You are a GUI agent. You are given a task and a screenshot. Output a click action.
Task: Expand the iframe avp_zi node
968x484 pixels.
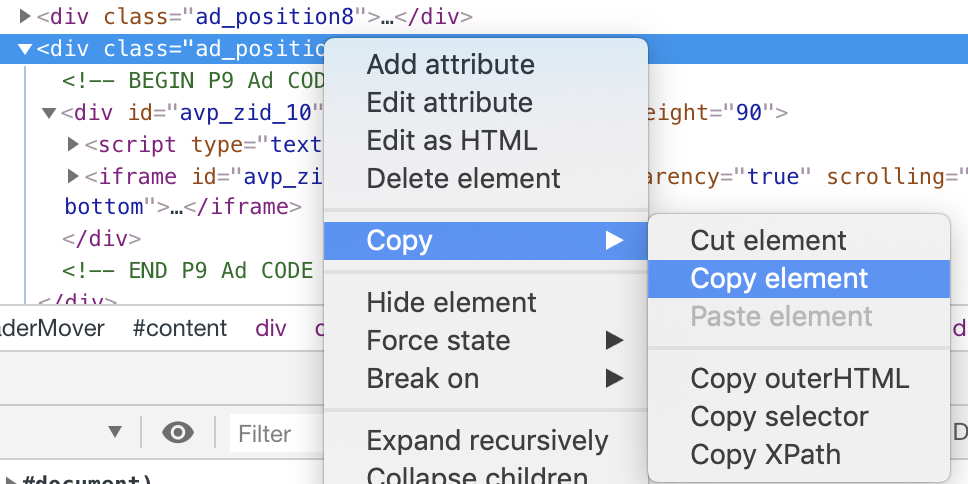pos(73,177)
